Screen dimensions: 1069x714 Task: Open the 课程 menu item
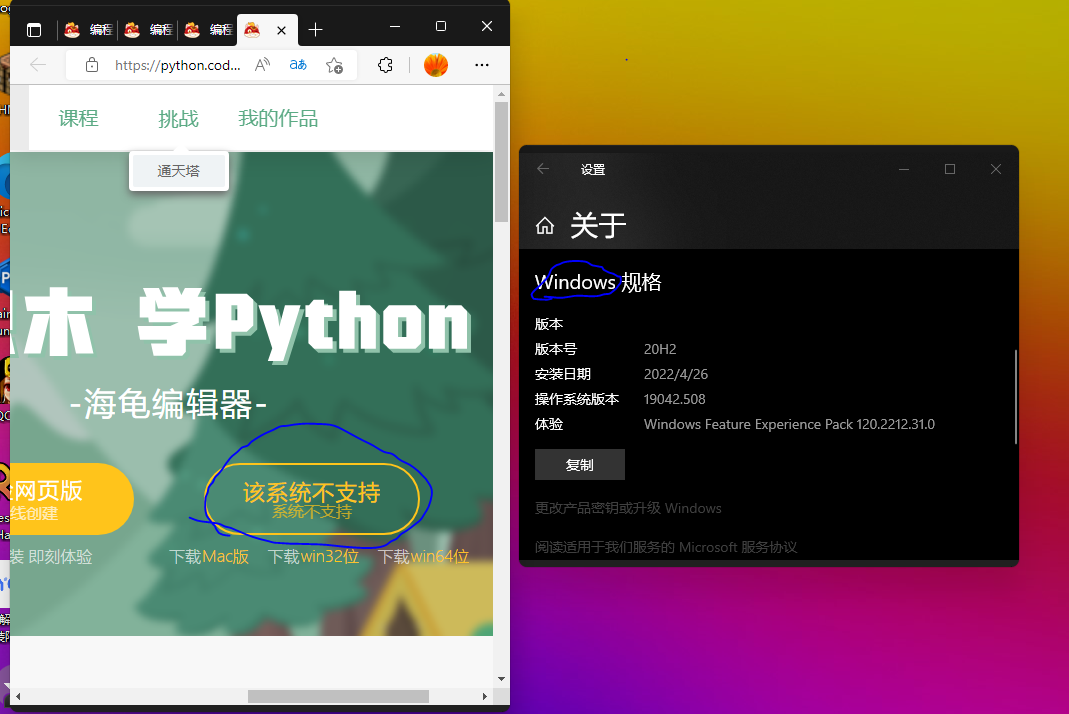pos(78,119)
